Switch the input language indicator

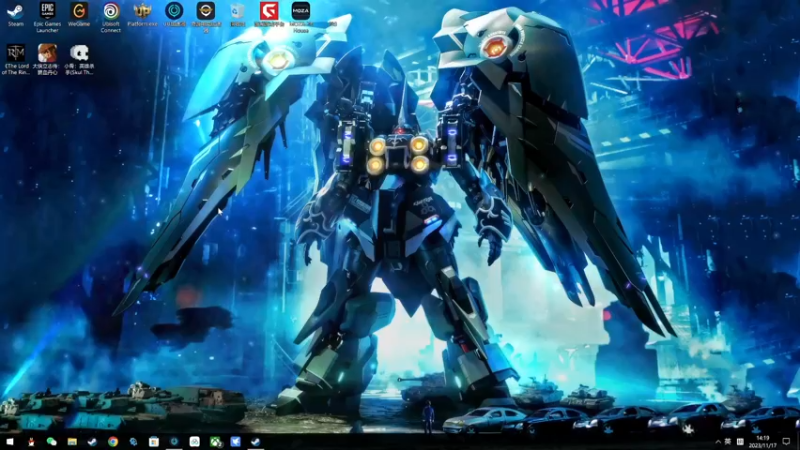coord(728,442)
